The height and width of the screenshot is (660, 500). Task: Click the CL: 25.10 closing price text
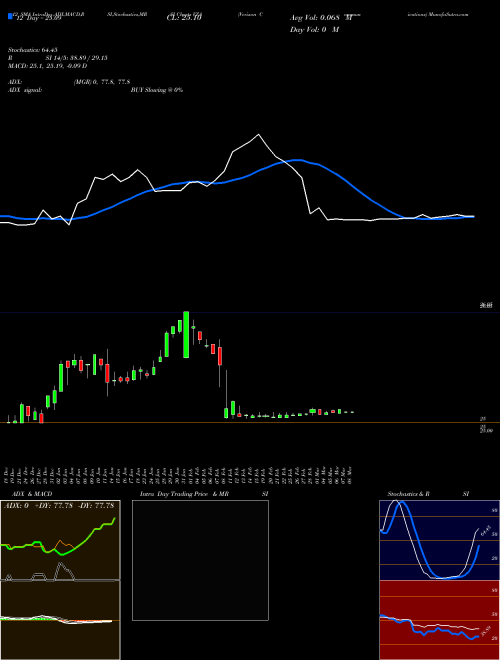pos(184,18)
